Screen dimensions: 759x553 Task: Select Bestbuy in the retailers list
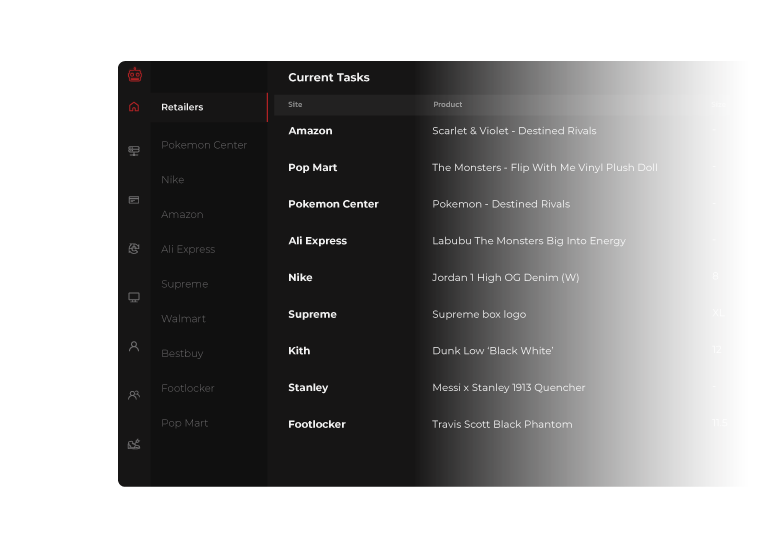pos(182,353)
